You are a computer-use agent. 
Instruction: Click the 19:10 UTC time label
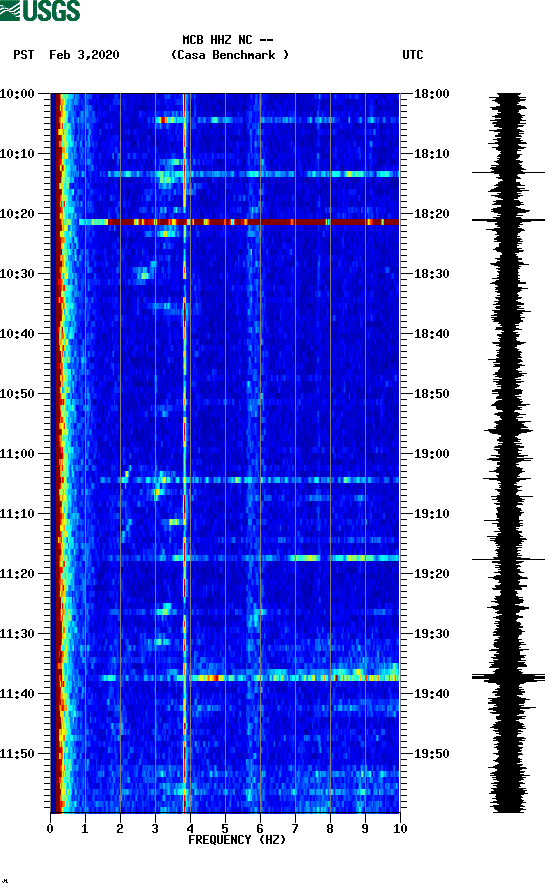[432, 514]
